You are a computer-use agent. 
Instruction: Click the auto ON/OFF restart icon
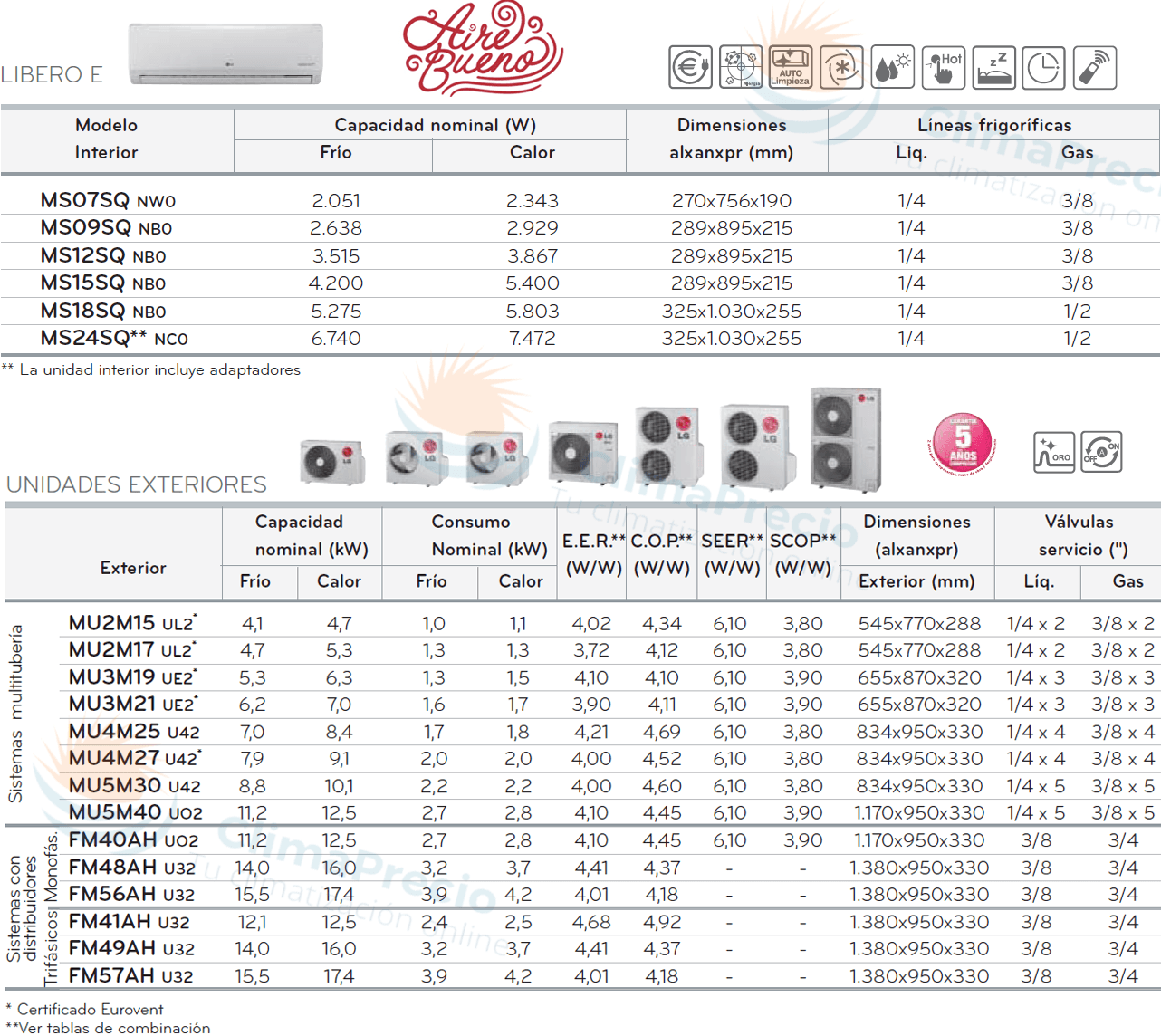1101,452
